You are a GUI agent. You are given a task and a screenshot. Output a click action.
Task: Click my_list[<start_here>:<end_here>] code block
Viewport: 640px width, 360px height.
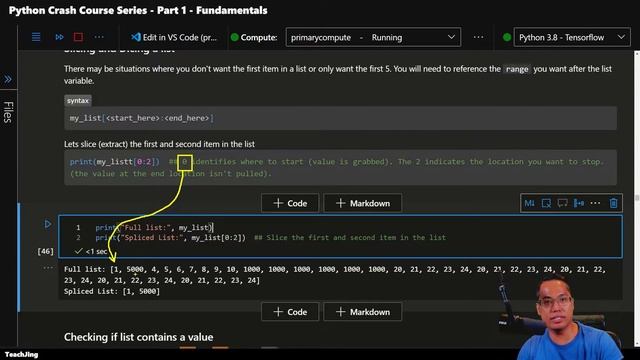[x=340, y=118]
